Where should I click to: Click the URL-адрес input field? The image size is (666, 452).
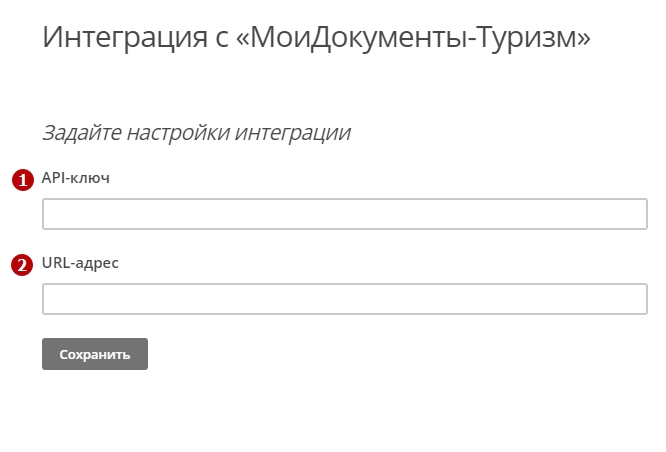345,299
